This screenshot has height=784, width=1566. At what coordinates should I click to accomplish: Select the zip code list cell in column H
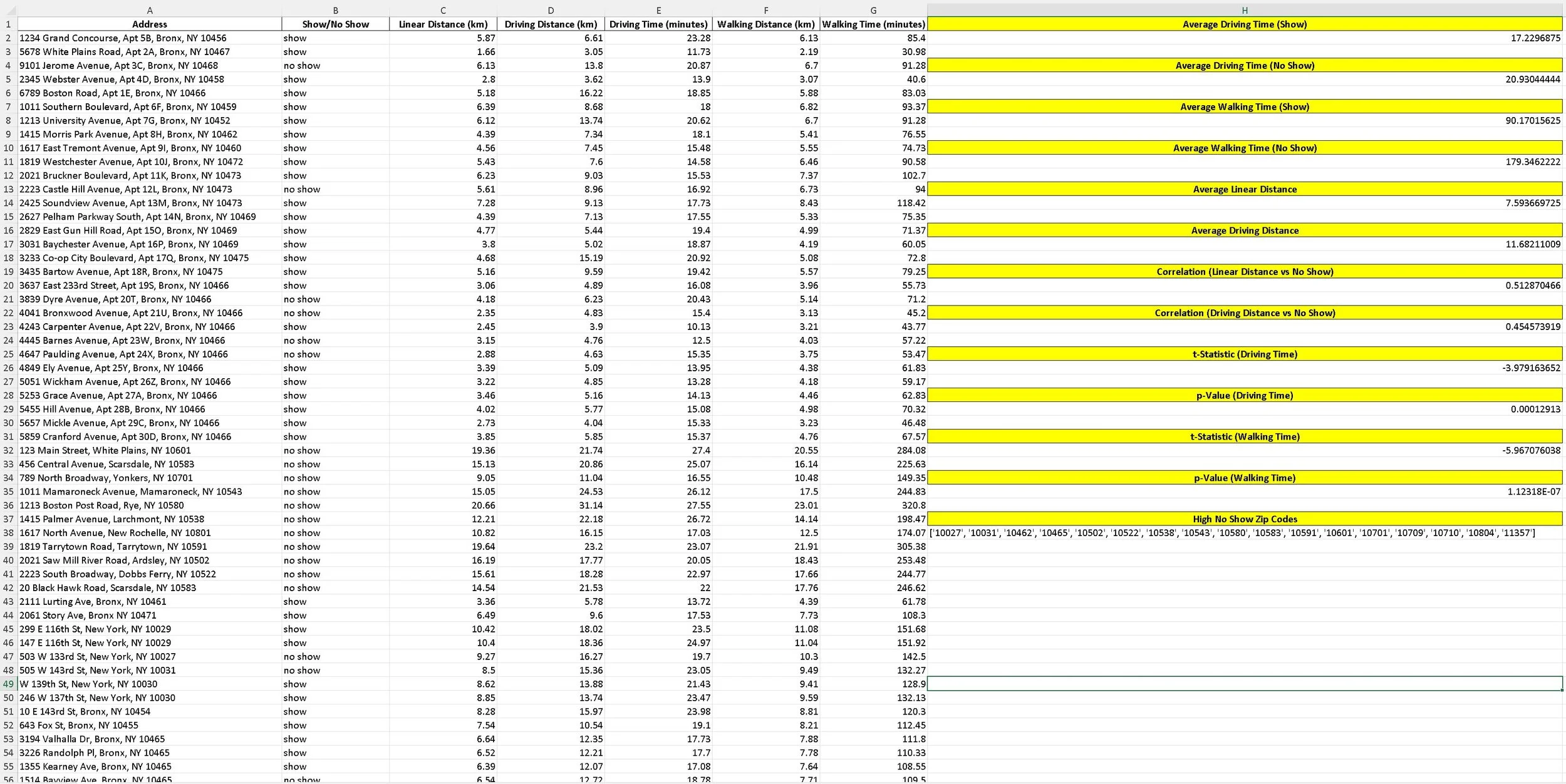tap(1232, 533)
